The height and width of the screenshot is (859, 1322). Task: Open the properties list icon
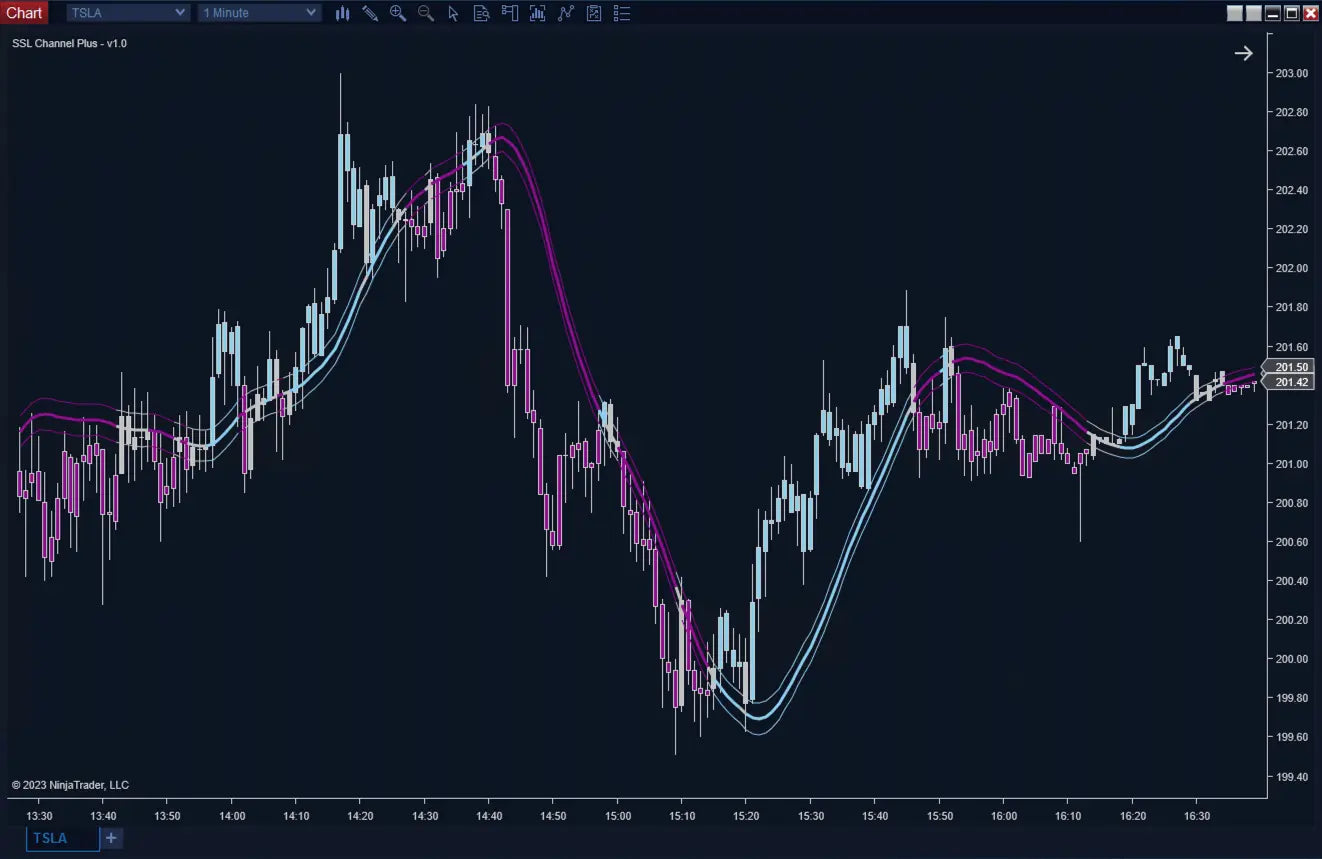click(x=622, y=13)
